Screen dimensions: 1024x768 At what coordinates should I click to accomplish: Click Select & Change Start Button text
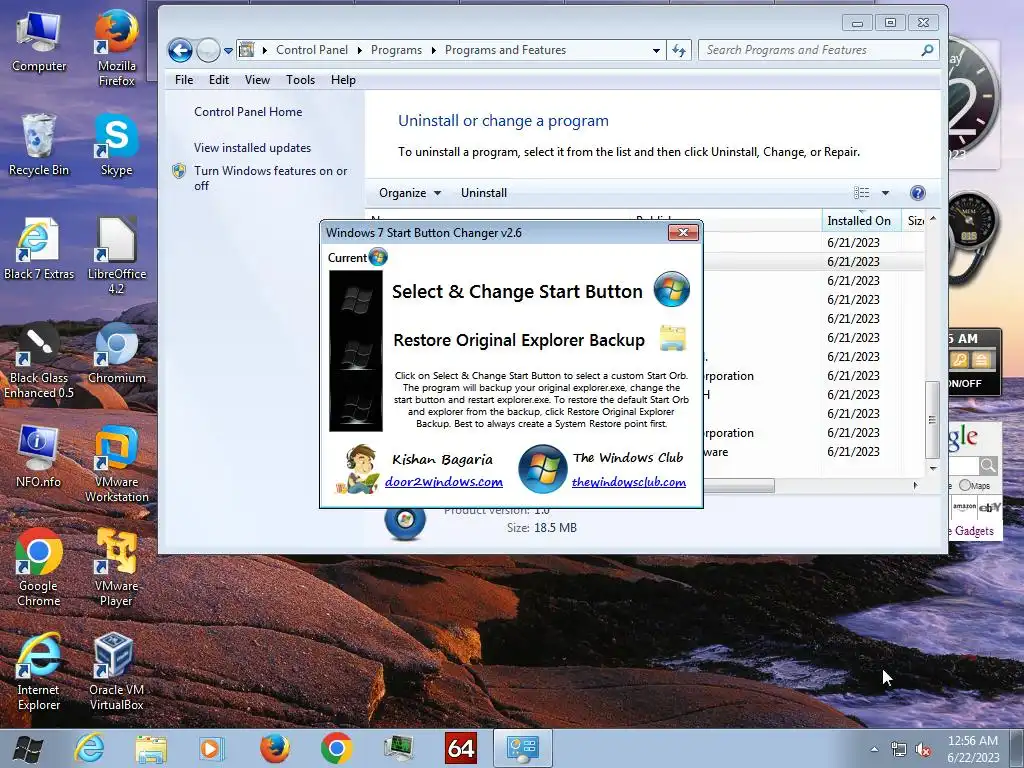click(517, 291)
